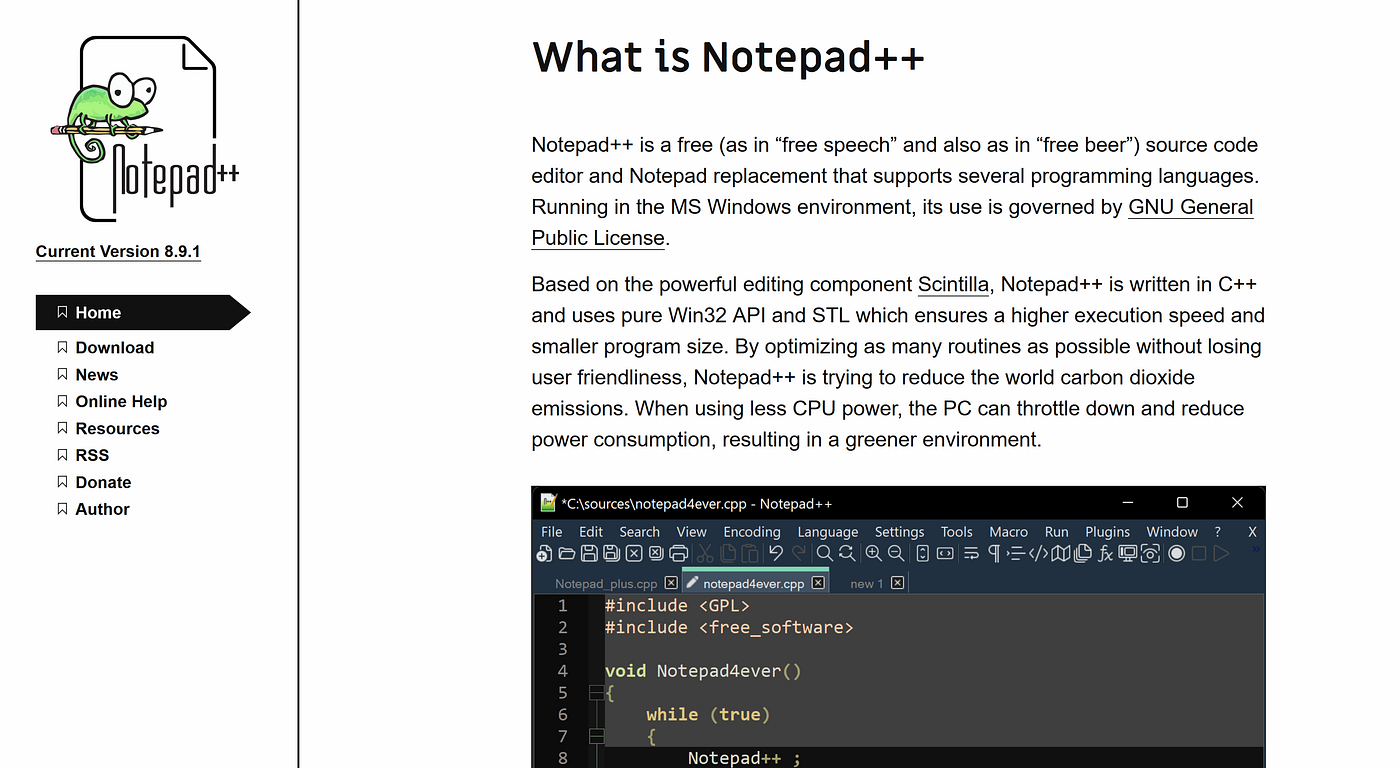Image resolution: width=1400 pixels, height=768 pixels.
Task: Click the Current Version 8.9.1 link
Action: tap(118, 252)
